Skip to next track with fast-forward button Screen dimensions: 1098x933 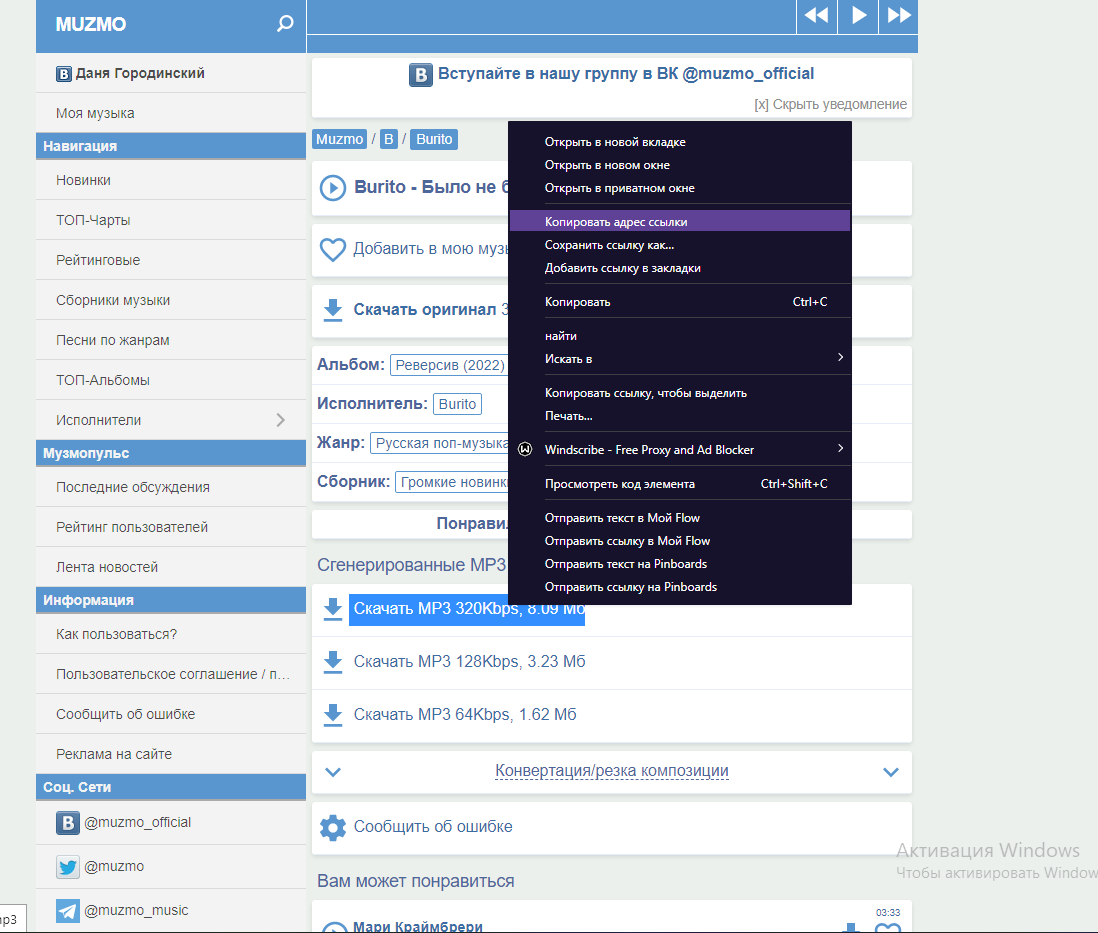[x=899, y=15]
